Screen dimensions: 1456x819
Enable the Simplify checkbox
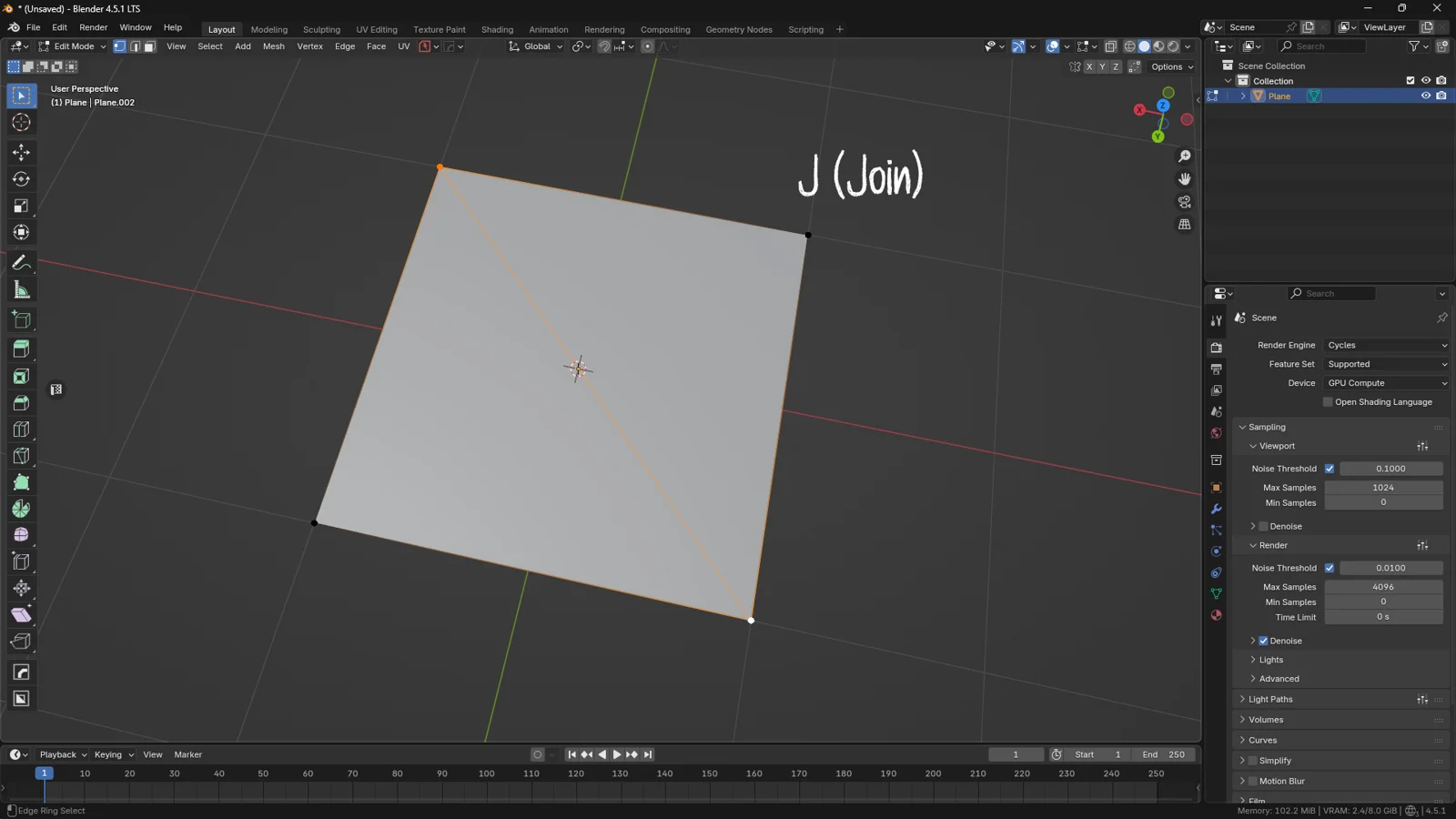1253,761
